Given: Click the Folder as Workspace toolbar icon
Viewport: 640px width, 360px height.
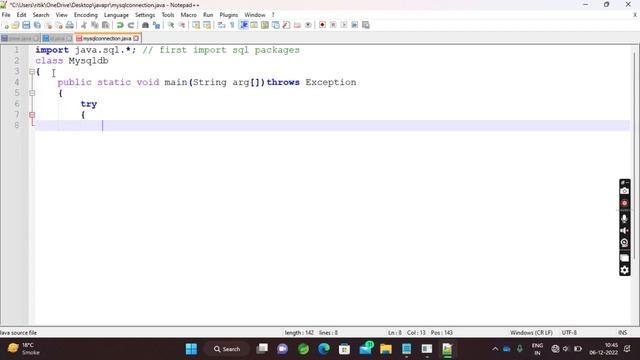Looking at the screenshot, I should coord(298,25).
